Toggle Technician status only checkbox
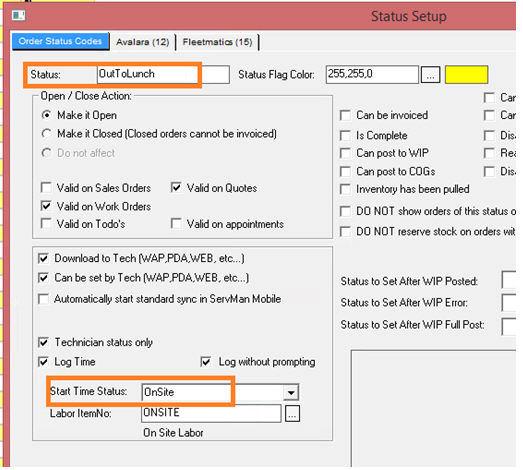The image size is (523, 470). 43,343
